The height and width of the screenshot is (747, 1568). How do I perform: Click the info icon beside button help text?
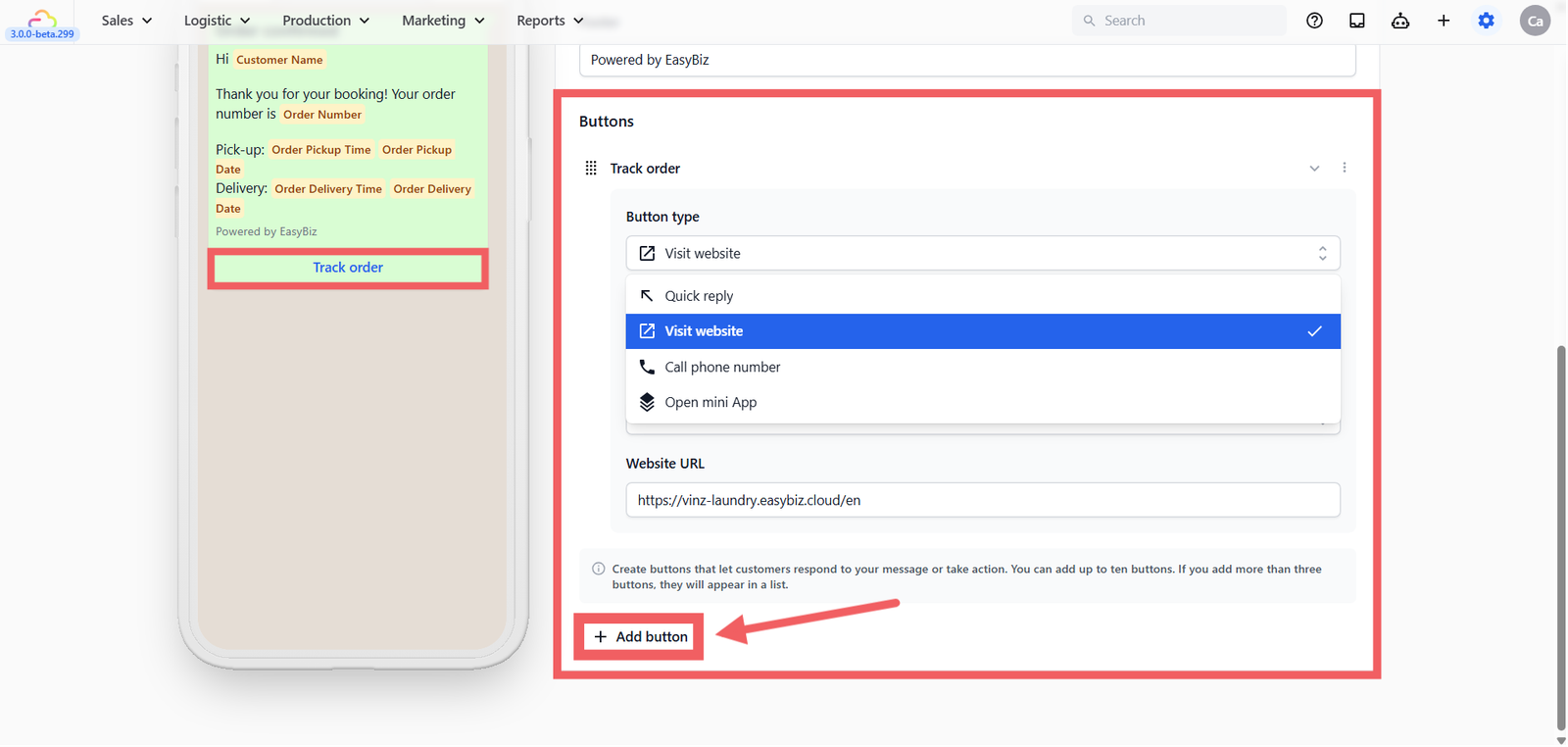point(599,569)
